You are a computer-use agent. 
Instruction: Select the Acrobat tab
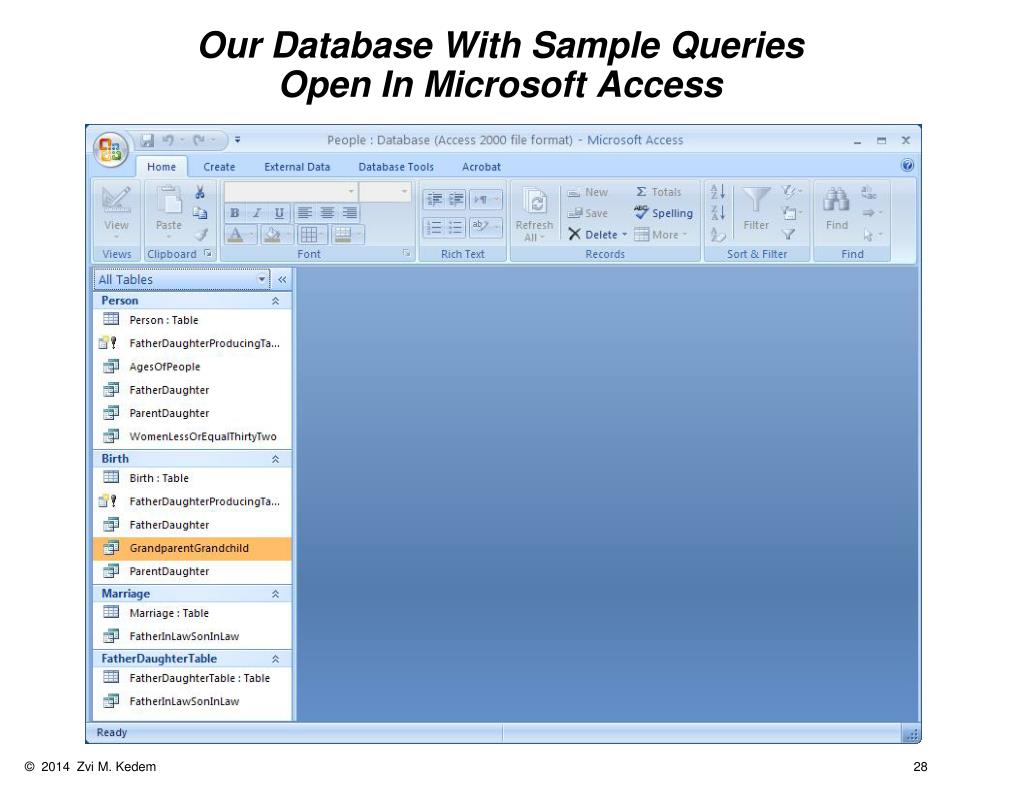click(481, 167)
